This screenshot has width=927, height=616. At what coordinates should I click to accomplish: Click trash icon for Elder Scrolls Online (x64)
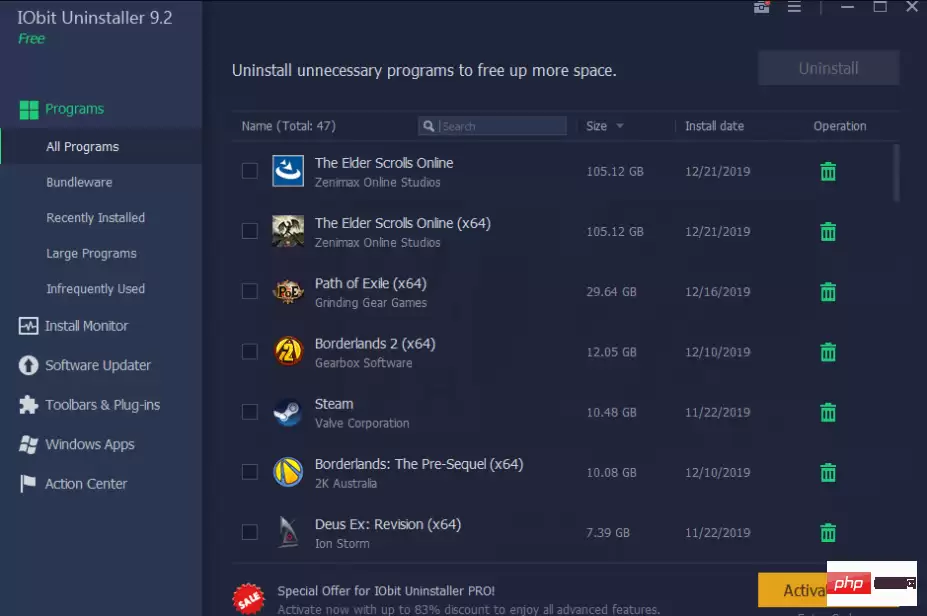[828, 232]
